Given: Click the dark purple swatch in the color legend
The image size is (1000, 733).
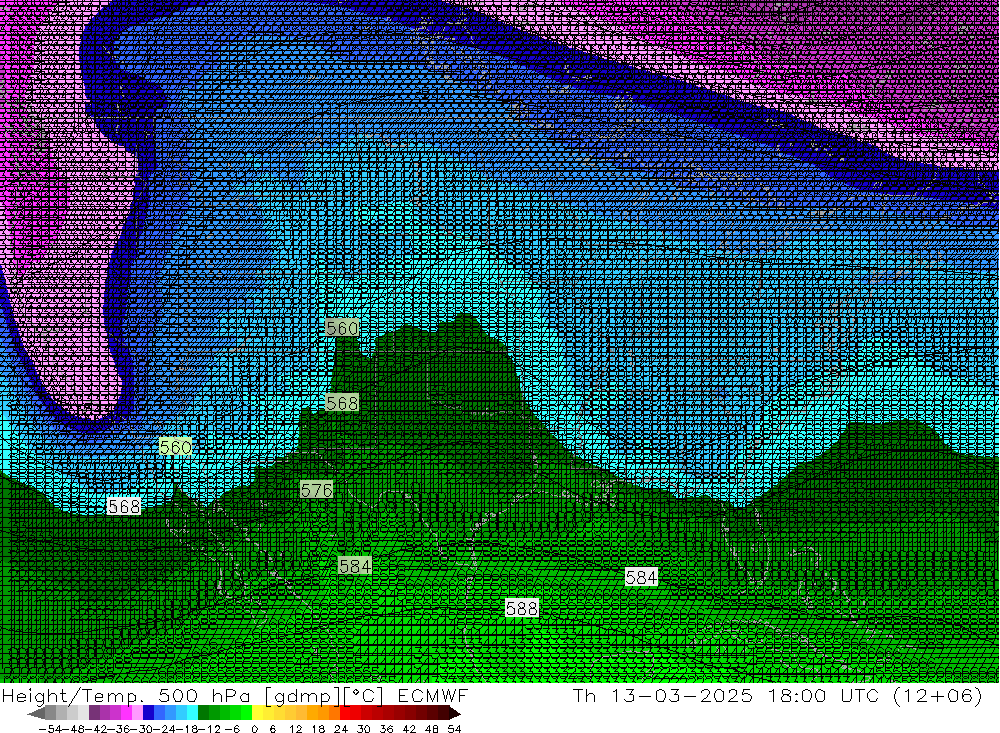Looking at the screenshot, I should click(94, 713).
